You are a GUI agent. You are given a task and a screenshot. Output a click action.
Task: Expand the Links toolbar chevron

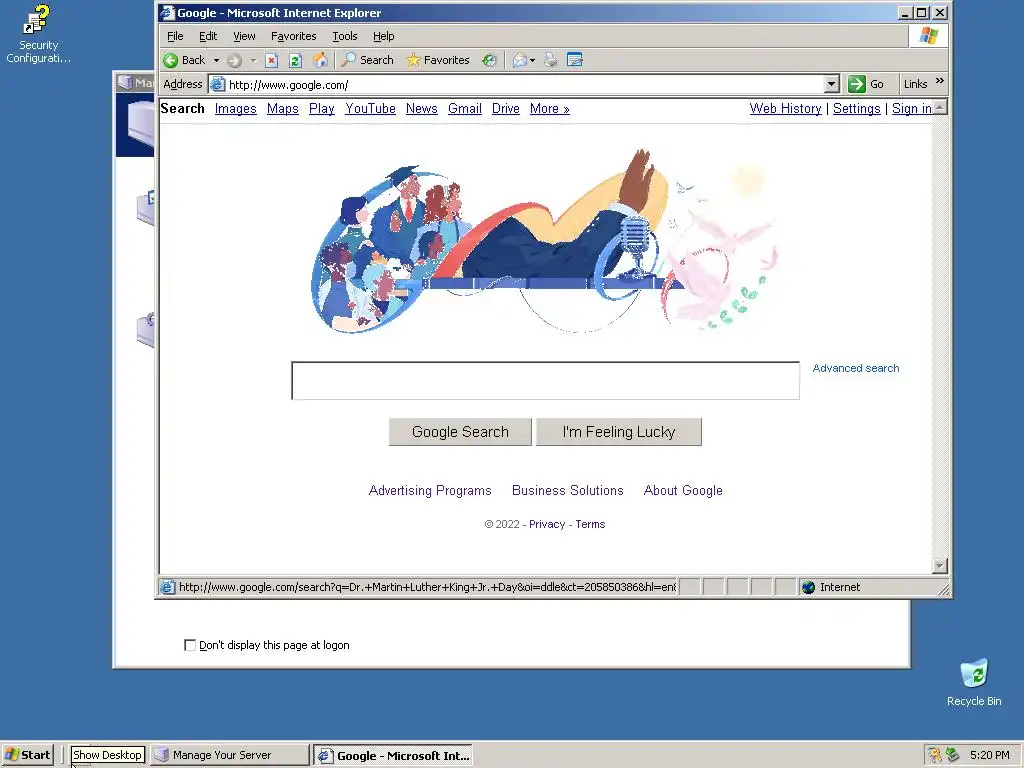click(x=940, y=81)
